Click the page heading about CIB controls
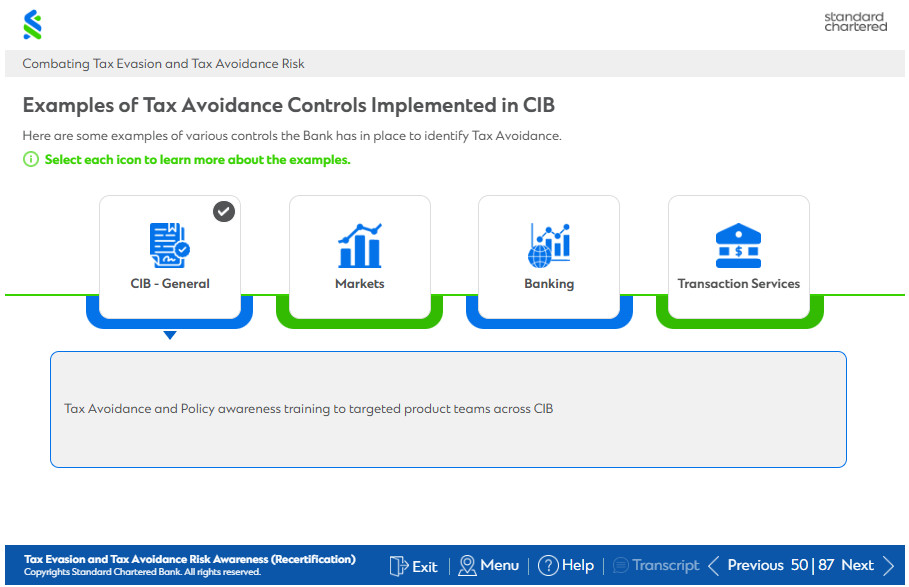The width and height of the screenshot is (909, 587). [289, 105]
